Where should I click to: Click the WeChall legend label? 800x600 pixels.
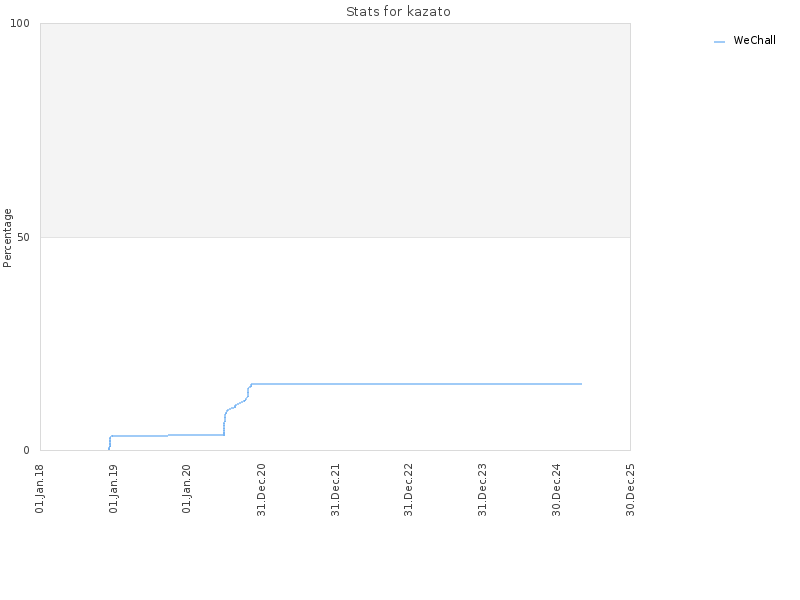[x=754, y=40]
